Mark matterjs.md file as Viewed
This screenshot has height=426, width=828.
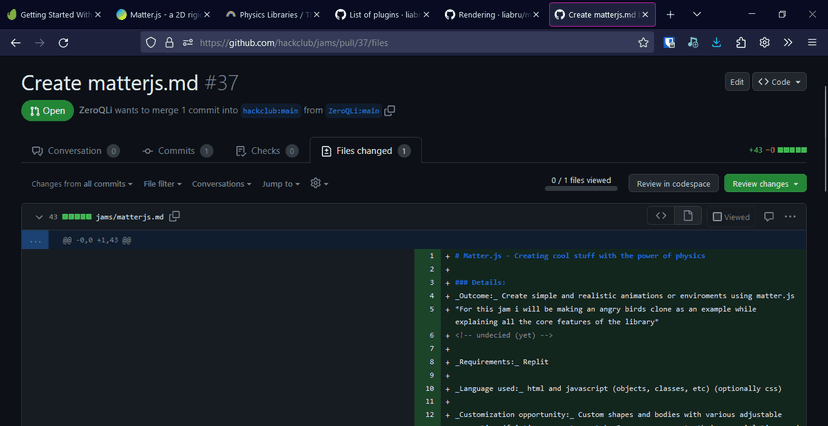(731, 216)
